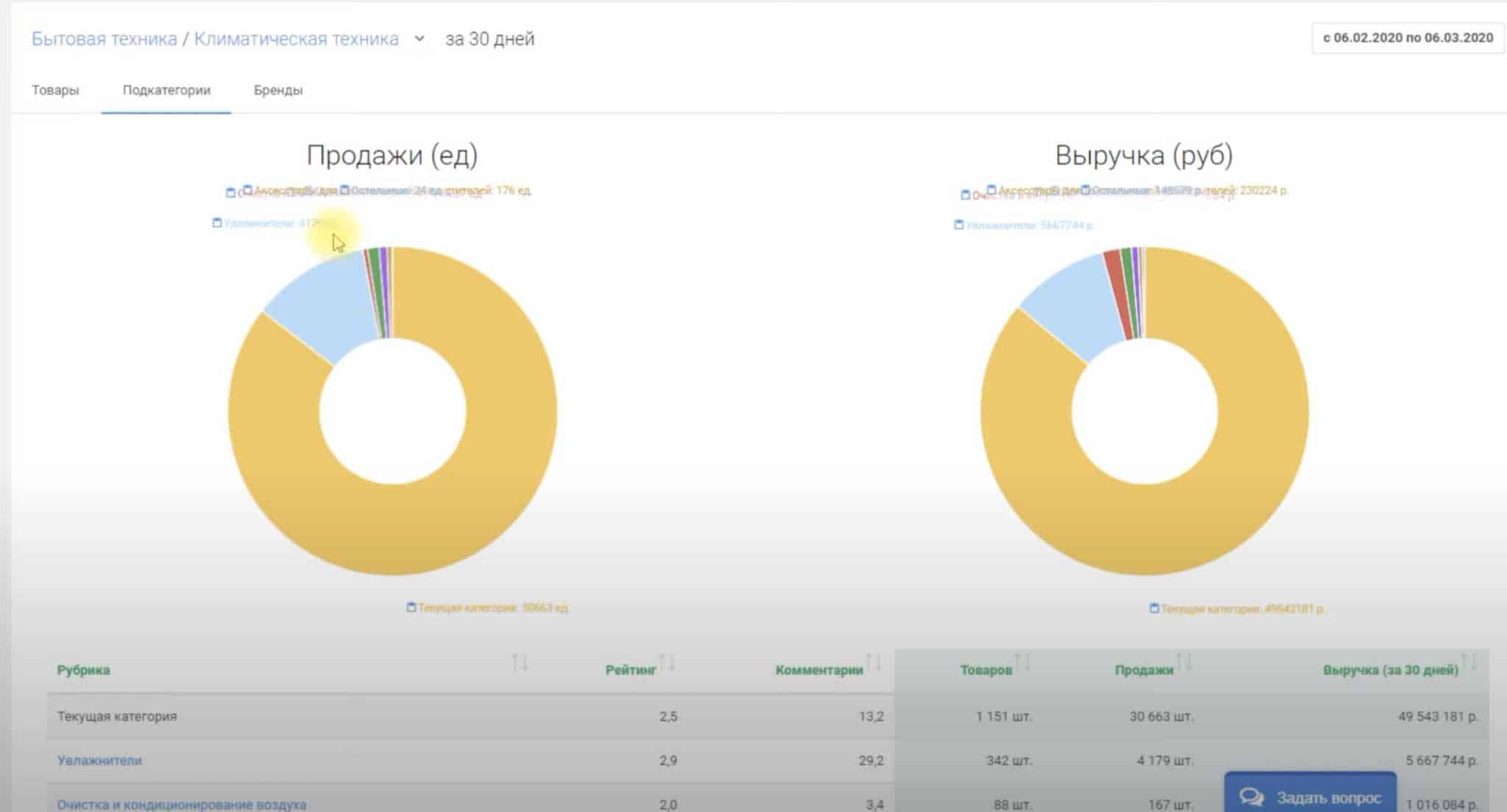Open the Увлажнители subcategory link

pyautogui.click(x=99, y=761)
